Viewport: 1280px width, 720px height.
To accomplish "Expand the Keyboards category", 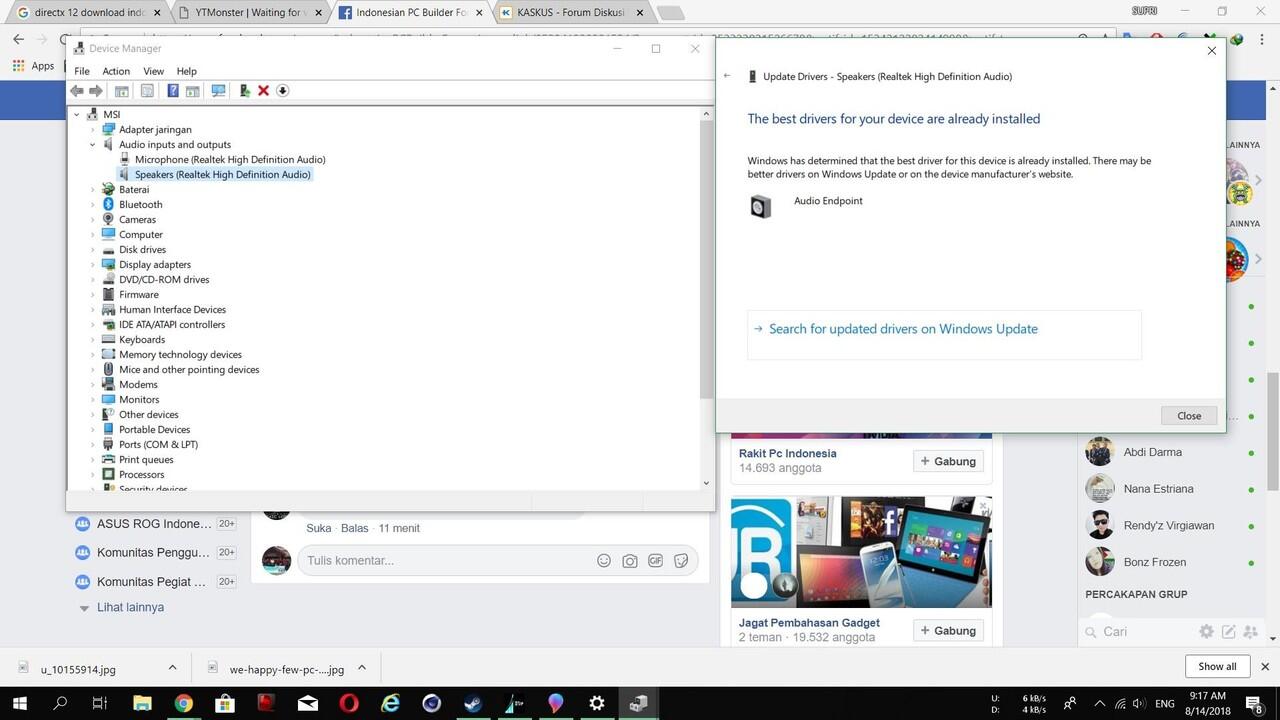I will [93, 340].
